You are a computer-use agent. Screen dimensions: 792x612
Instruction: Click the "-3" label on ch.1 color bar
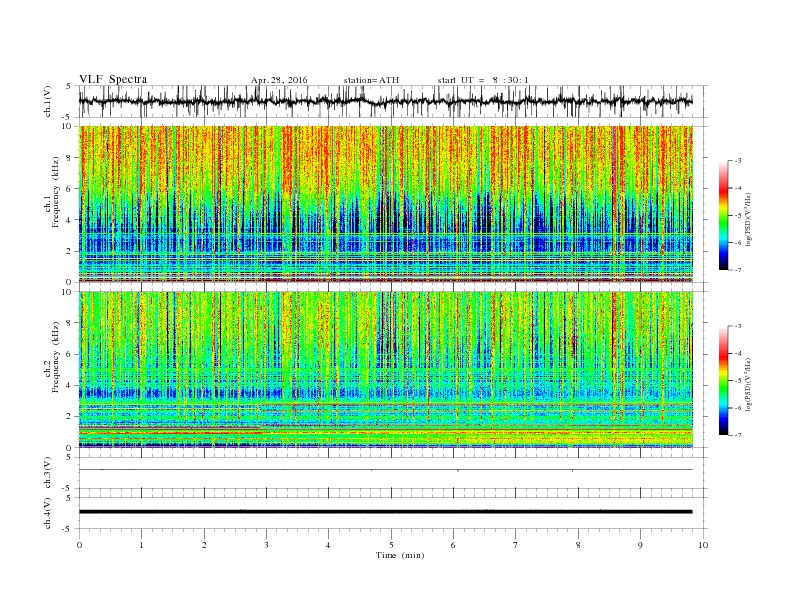737,161
